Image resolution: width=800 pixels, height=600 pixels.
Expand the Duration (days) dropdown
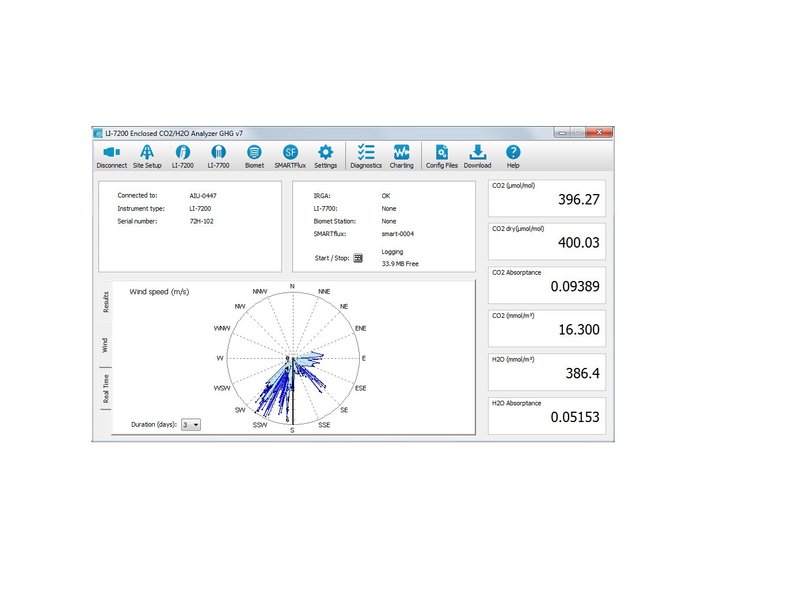coord(190,424)
